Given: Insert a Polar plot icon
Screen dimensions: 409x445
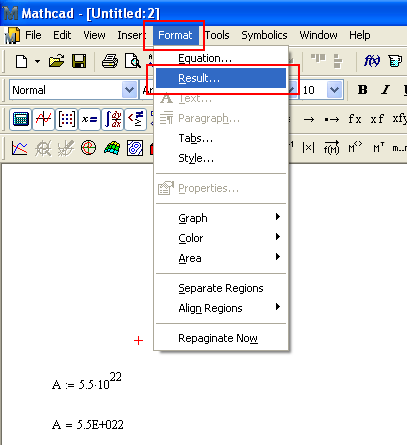Looking at the screenshot, I should [x=88, y=148].
